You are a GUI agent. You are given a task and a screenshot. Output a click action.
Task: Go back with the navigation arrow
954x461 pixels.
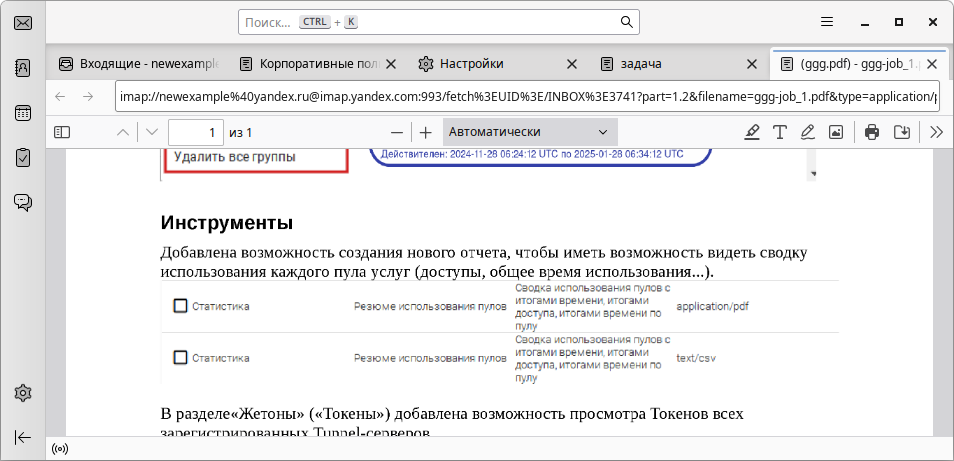pyautogui.click(x=60, y=97)
